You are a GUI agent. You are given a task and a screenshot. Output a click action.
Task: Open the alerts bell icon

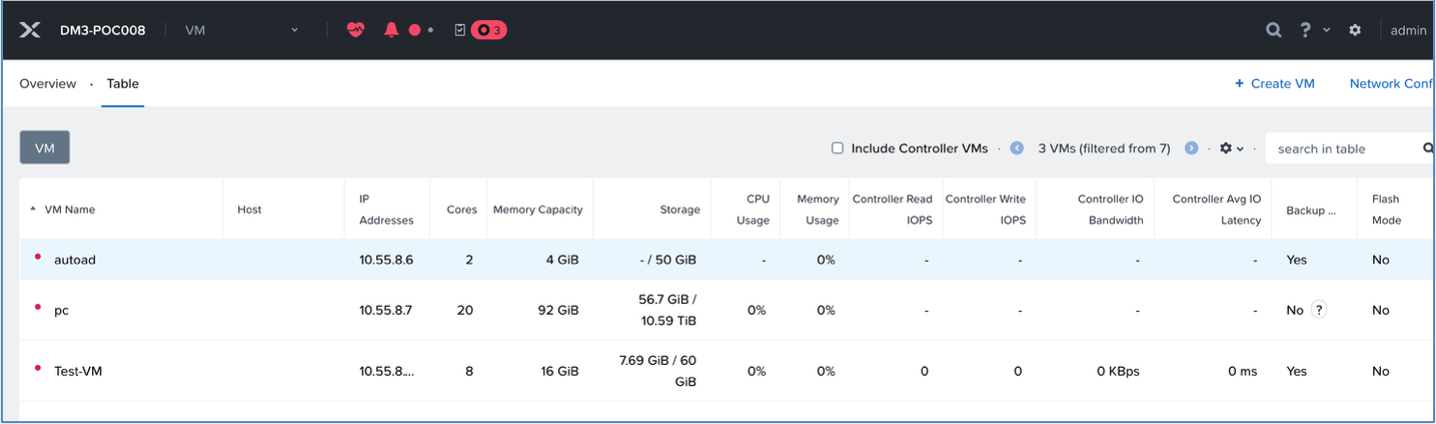pyautogui.click(x=391, y=30)
